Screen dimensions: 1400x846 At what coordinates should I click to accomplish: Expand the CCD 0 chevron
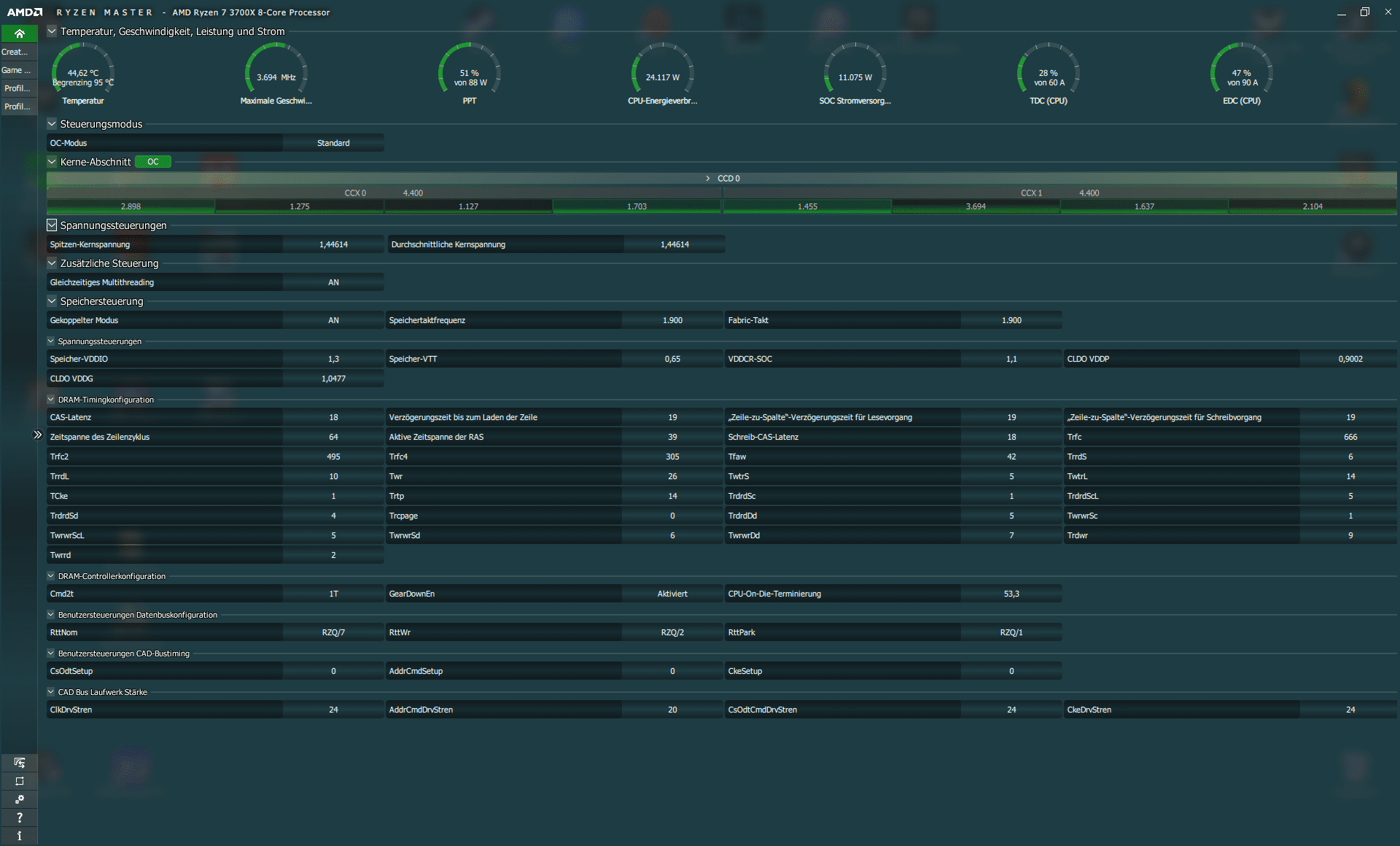(707, 179)
